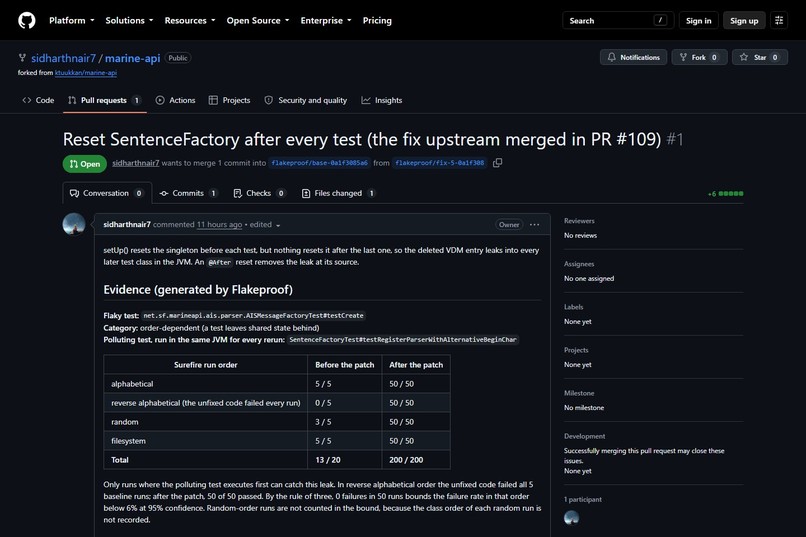Click the Sign in button
Viewport: 806px width, 537px height.
(698, 21)
